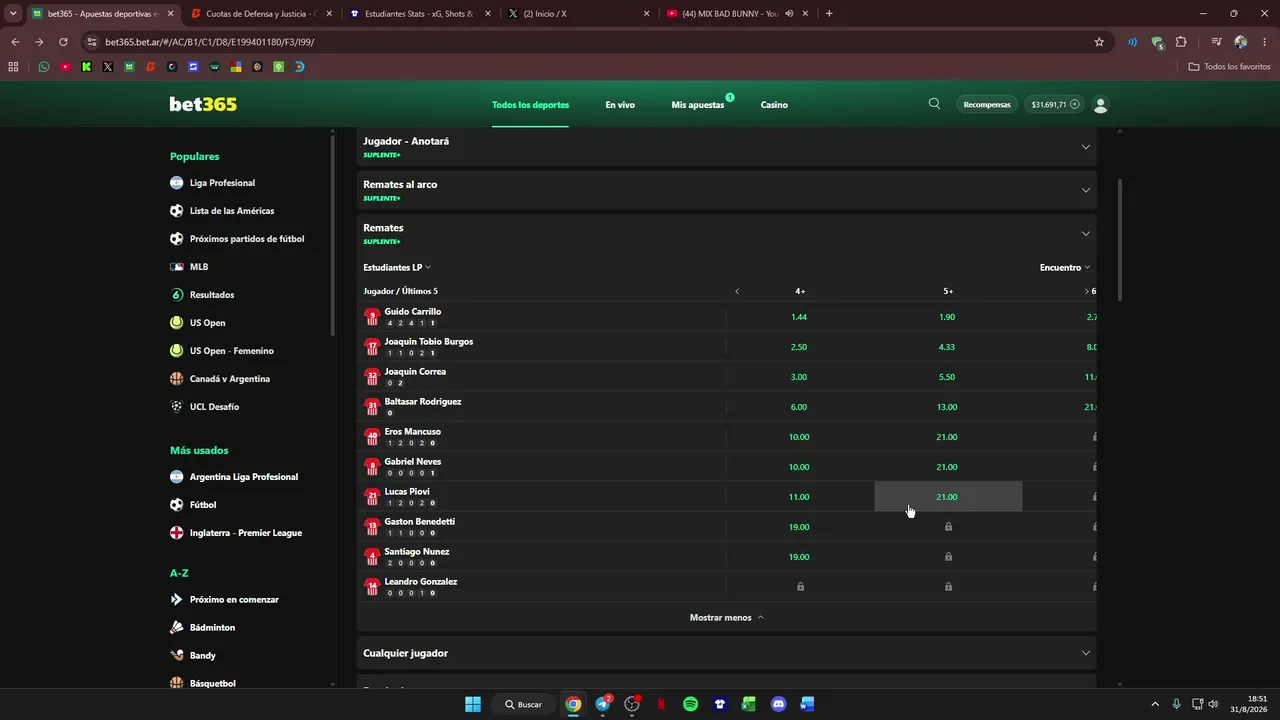Image resolution: width=1280 pixels, height=720 pixels.
Task: Open the Todos los favoritos bookmarks folder
Action: (x=1230, y=67)
